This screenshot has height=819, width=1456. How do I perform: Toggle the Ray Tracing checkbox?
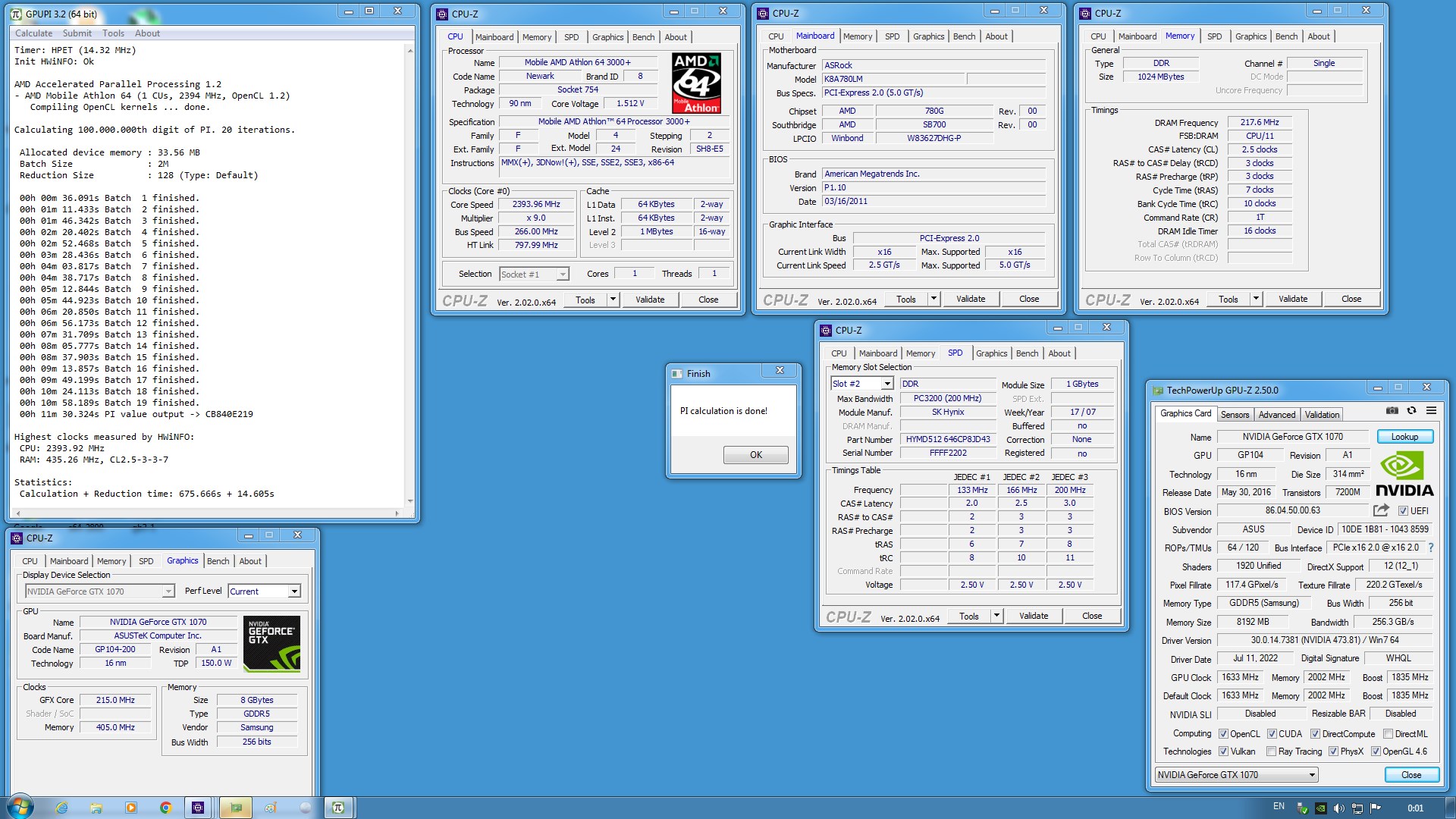pyautogui.click(x=1272, y=752)
